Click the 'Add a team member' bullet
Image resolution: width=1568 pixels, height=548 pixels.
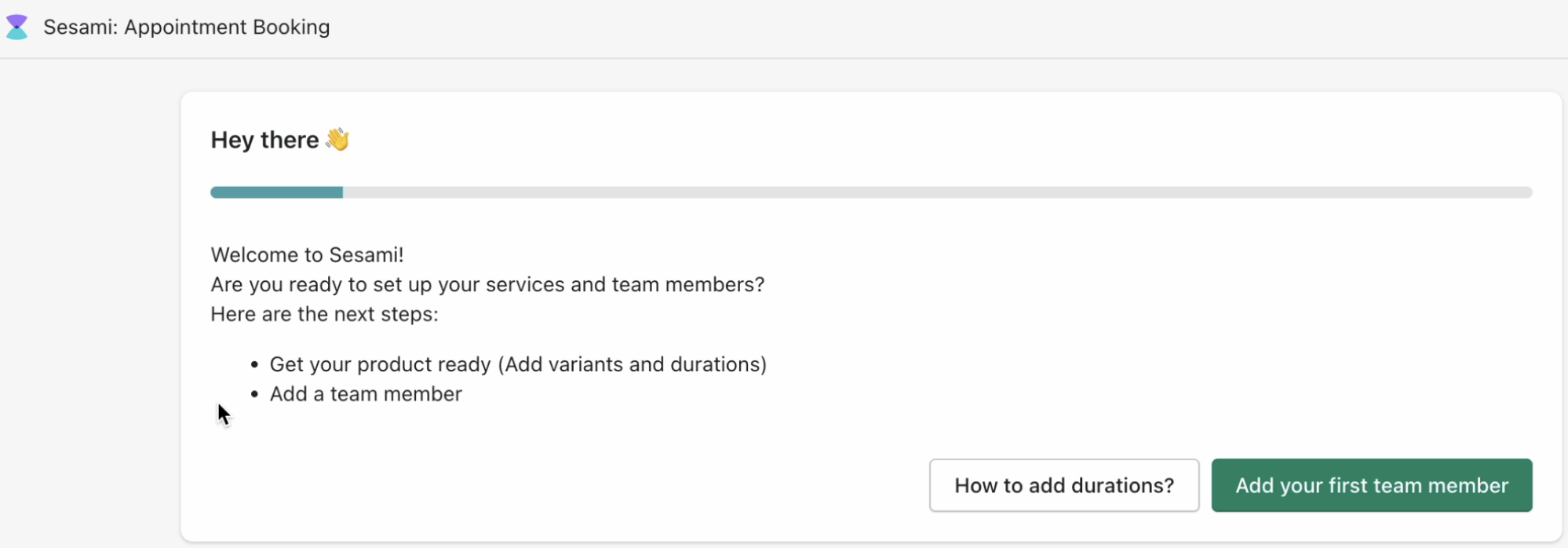point(366,394)
